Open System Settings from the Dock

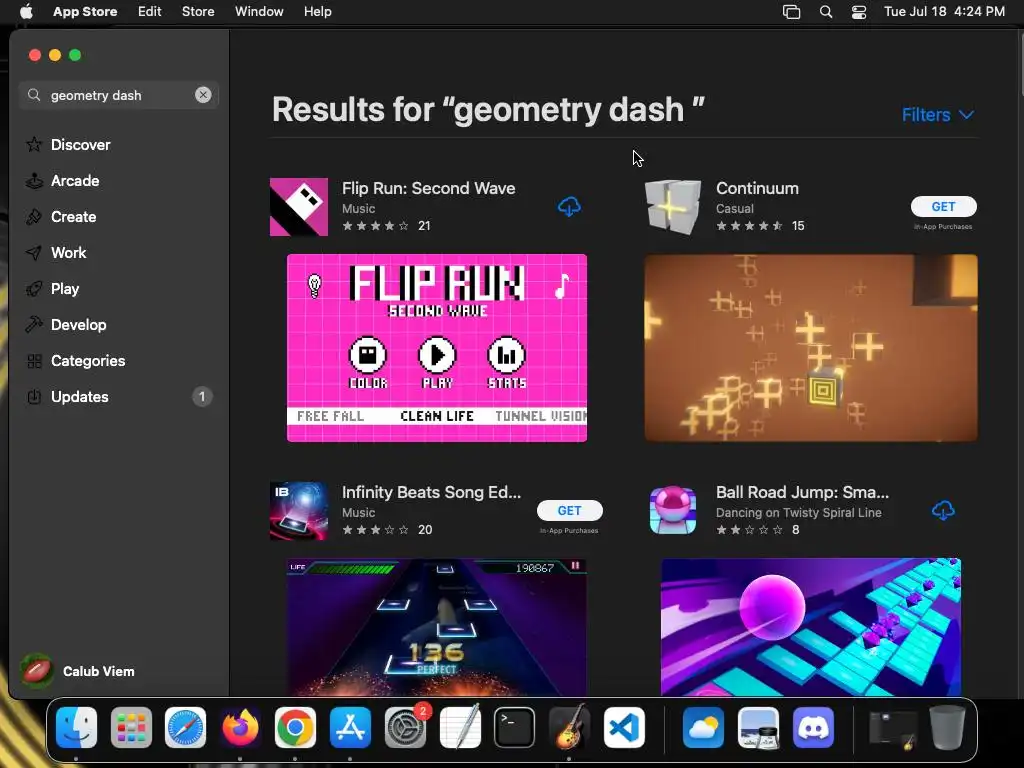[x=405, y=728]
